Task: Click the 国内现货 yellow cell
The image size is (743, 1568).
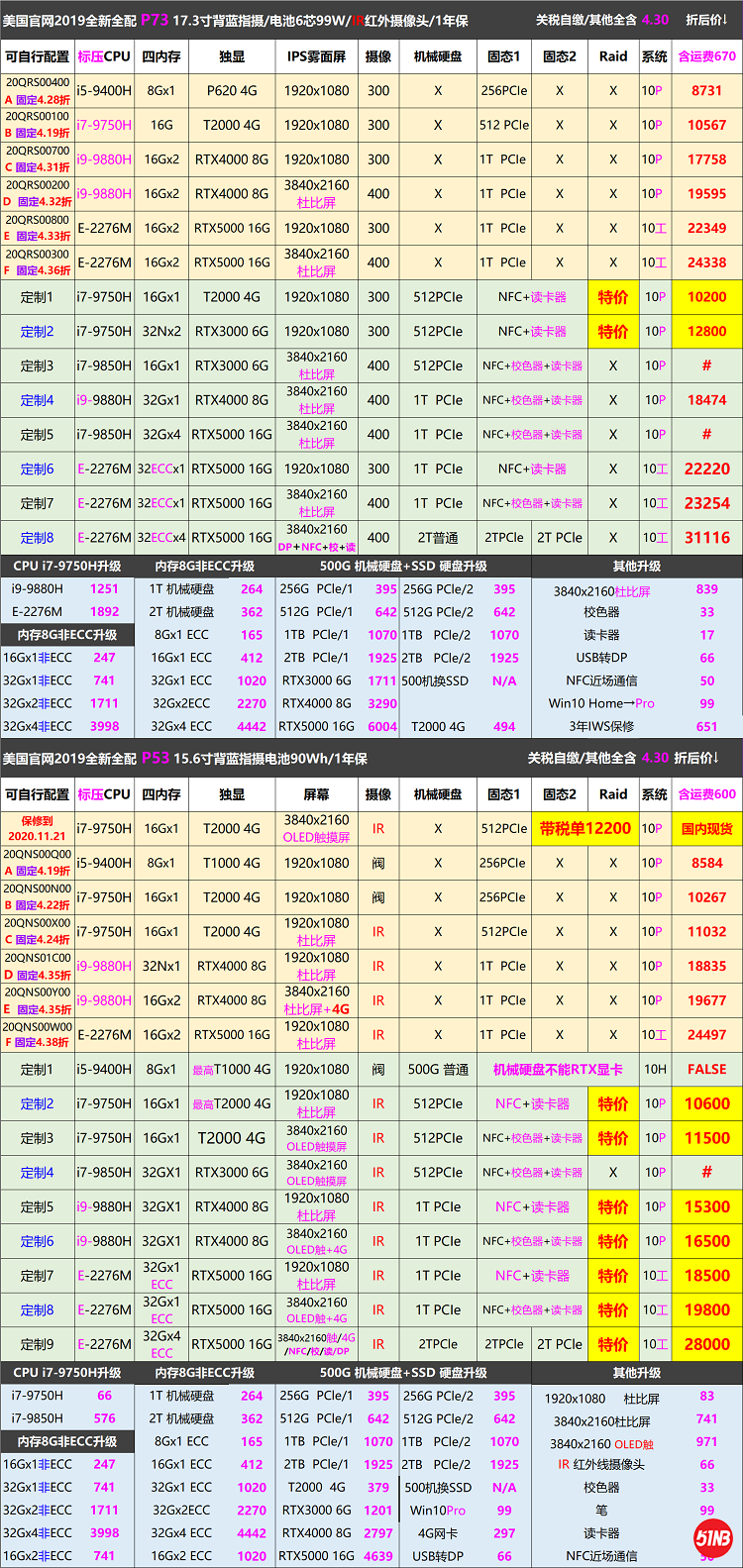Action: click(x=706, y=828)
